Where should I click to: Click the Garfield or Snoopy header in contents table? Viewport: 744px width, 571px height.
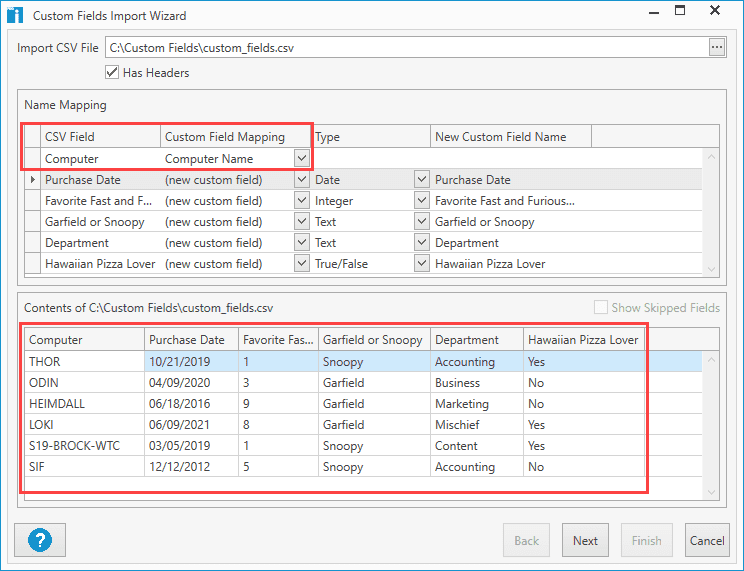(374, 340)
